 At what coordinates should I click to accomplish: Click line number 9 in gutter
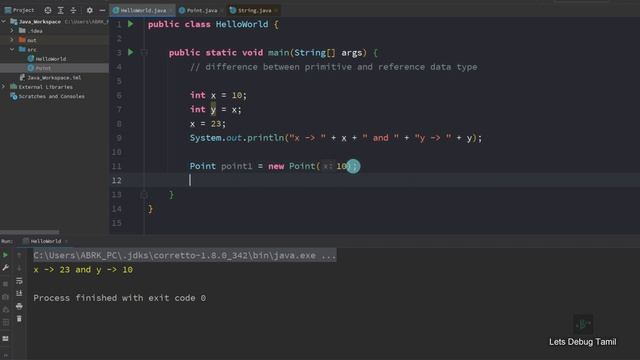119,138
